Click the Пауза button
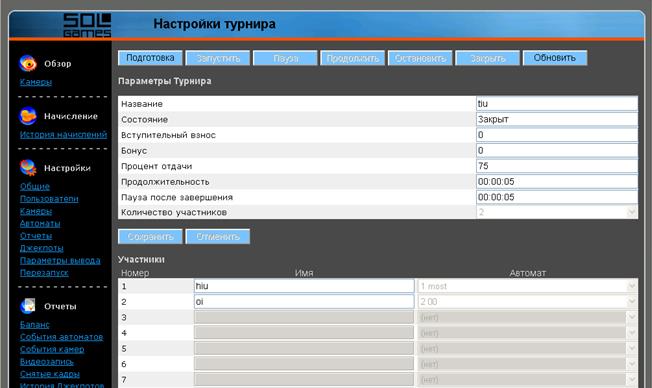Screen dimensions: 652x388 [x=285, y=58]
